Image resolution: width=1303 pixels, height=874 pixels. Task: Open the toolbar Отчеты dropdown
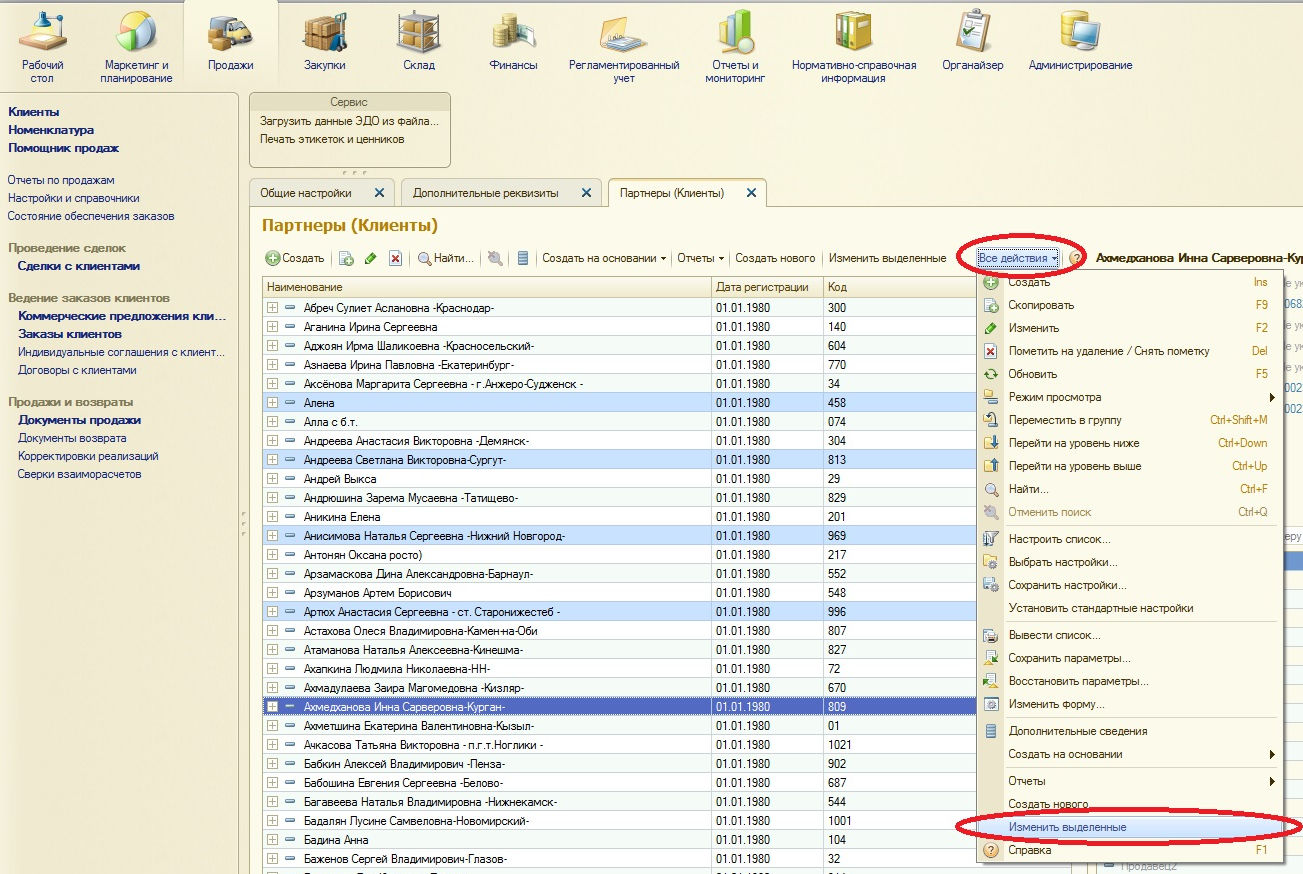click(700, 258)
